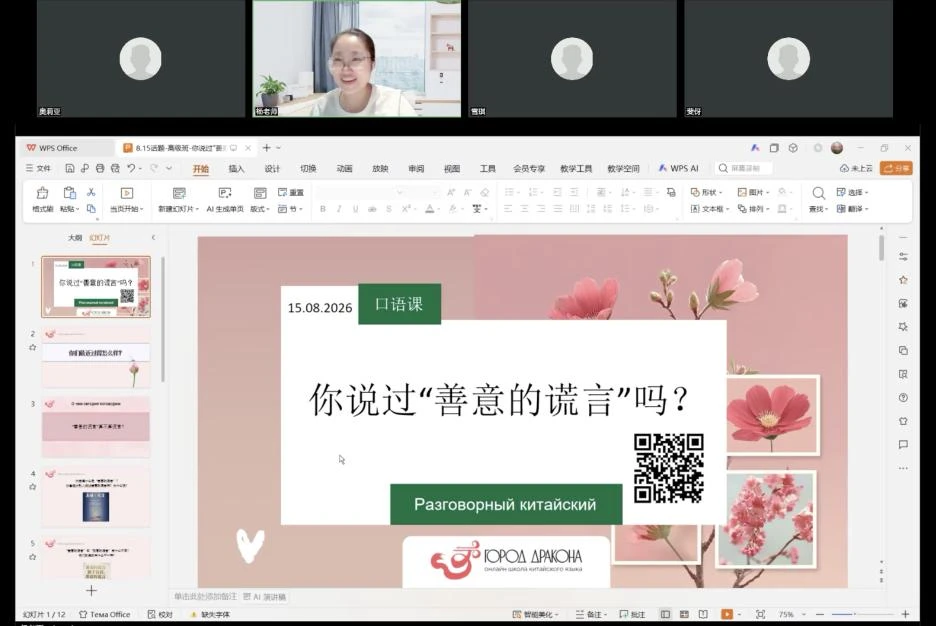
Task: Add a new slide with plus icon
Action: click(x=91, y=591)
